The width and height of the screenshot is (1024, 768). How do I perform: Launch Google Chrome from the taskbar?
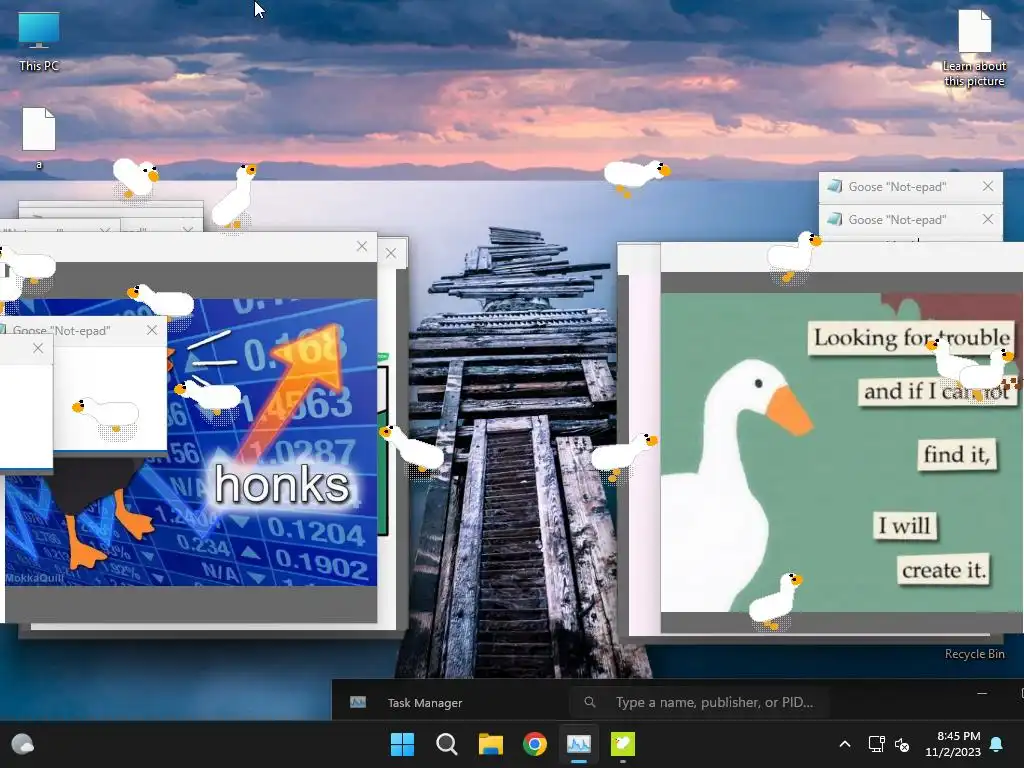(535, 744)
